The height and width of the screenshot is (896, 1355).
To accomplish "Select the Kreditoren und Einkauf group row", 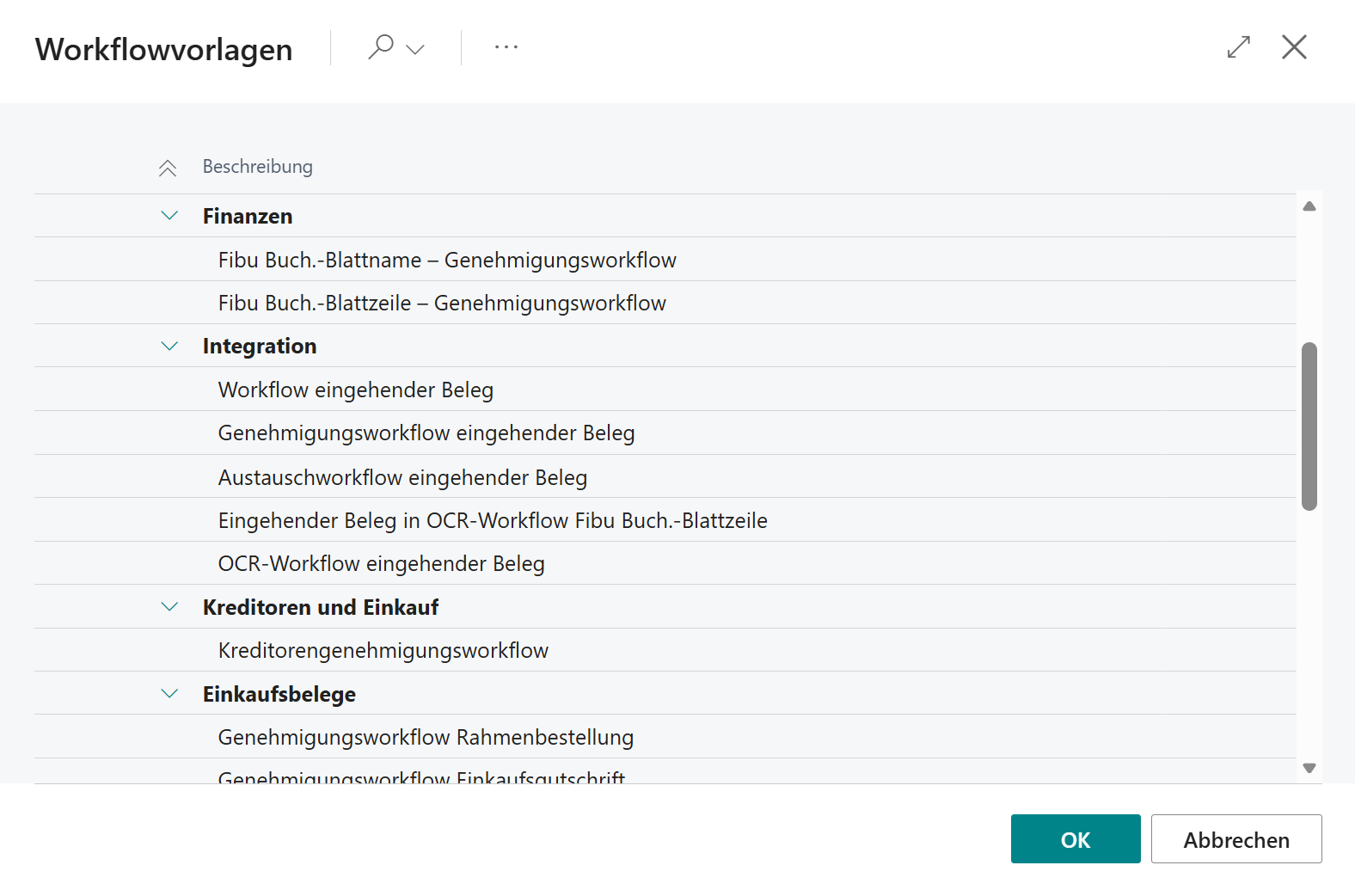I will [x=665, y=607].
